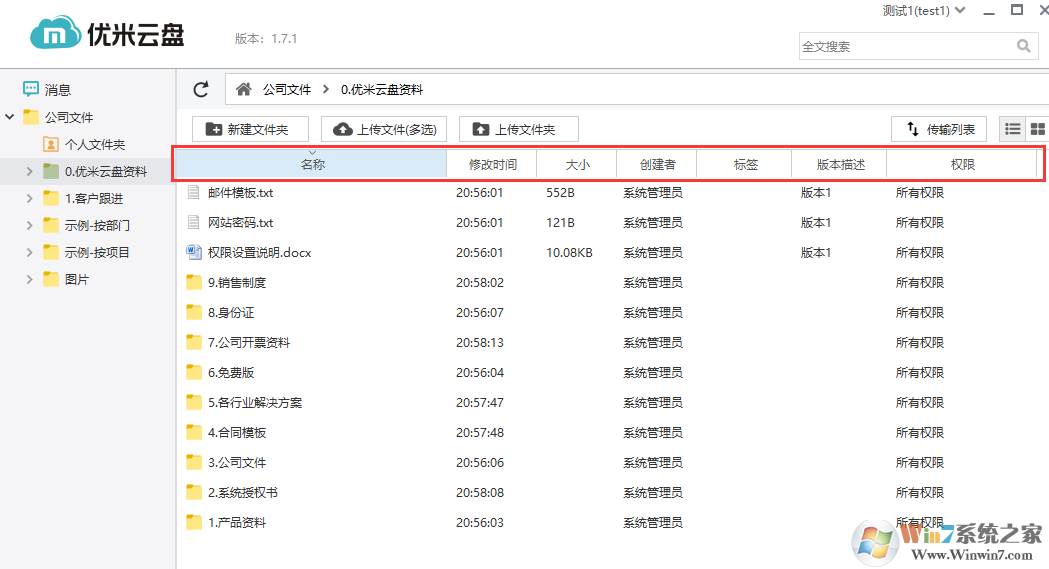Image resolution: width=1049 pixels, height=569 pixels.
Task: Click the breadcrumb arrow after 公司文件
Action: coord(326,89)
